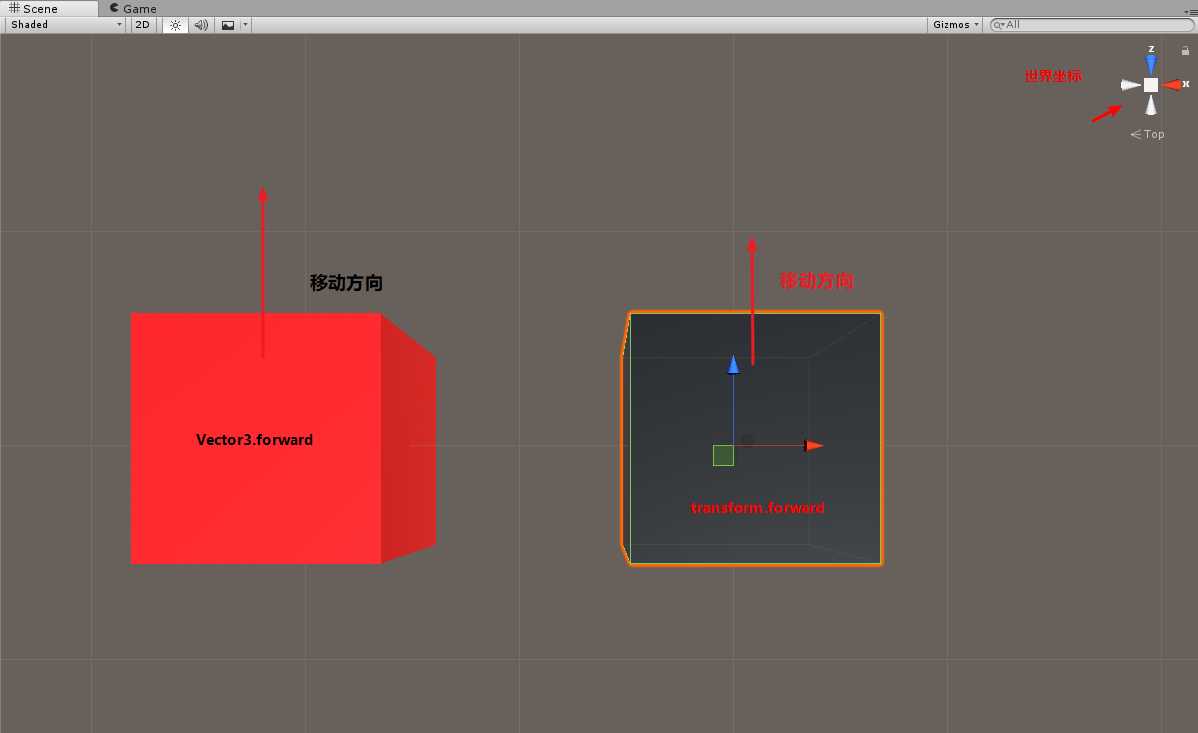Click the image effects toolbar icon
This screenshot has width=1198, height=733.
click(228, 25)
